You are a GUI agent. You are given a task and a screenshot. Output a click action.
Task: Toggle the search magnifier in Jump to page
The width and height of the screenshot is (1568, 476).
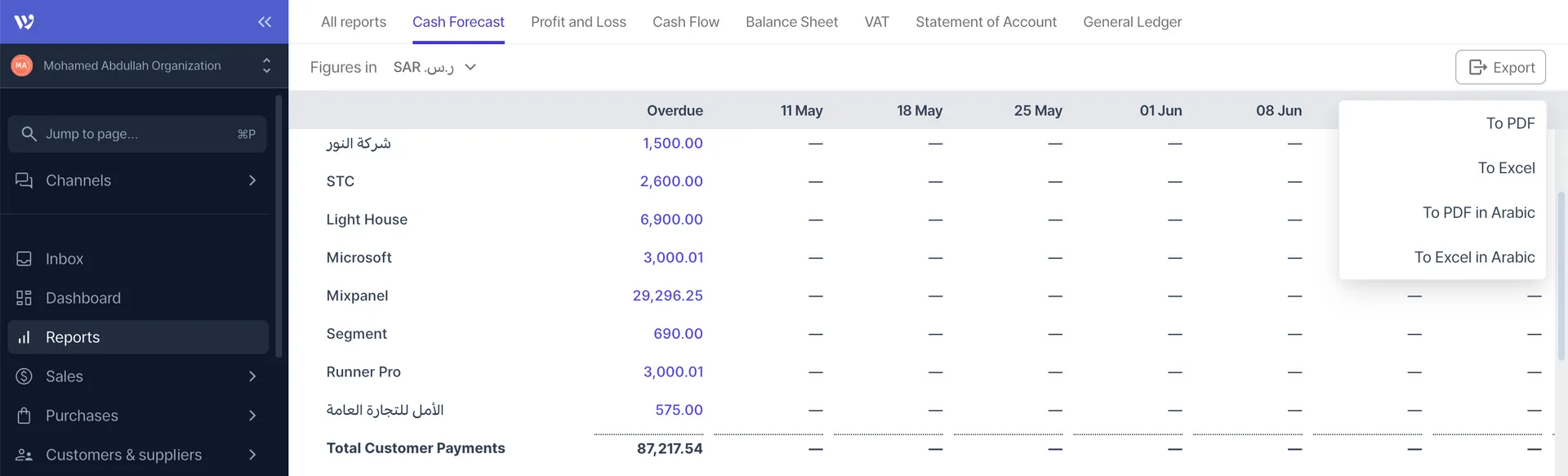pos(29,133)
